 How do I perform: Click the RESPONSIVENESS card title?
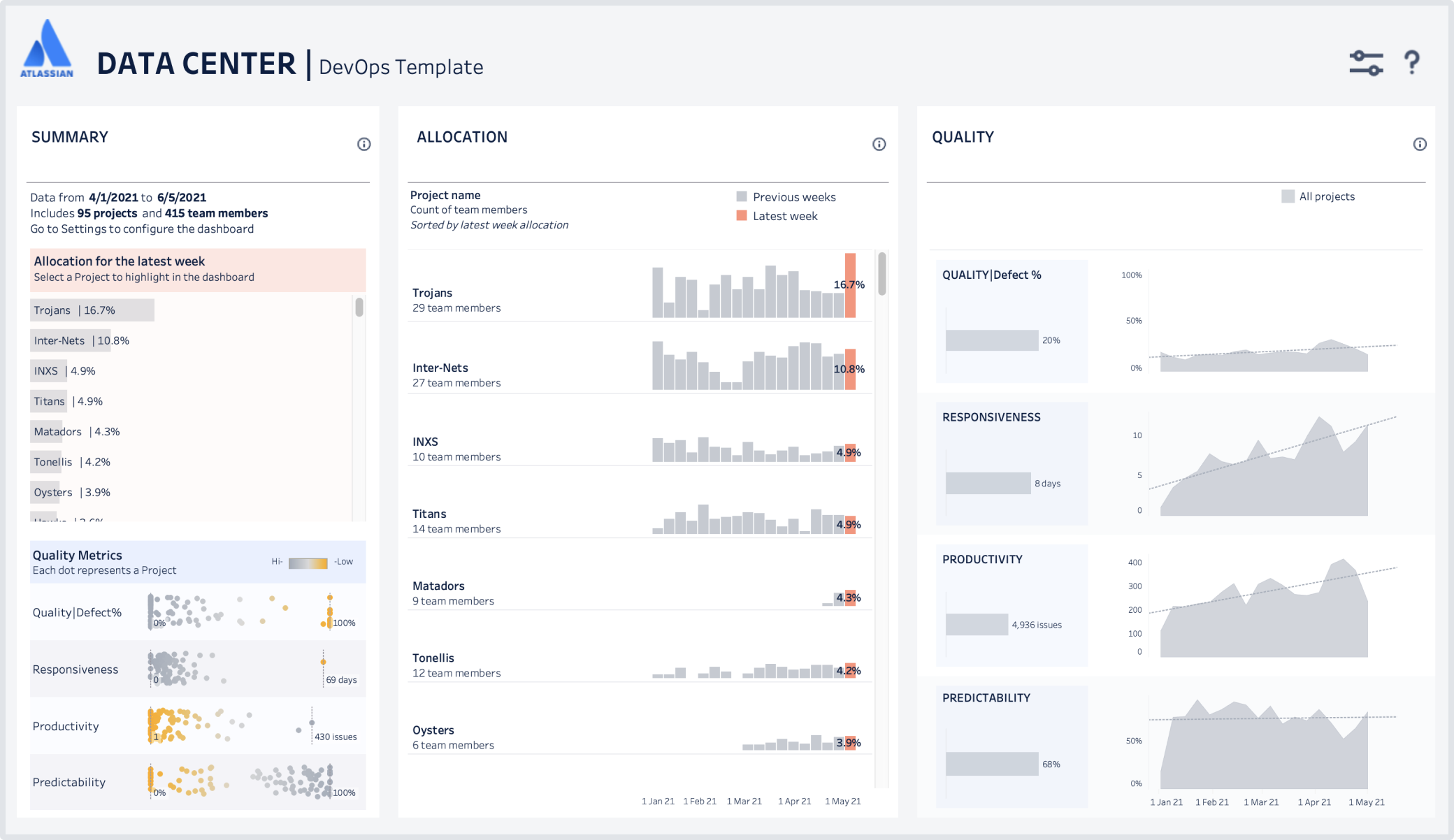pos(991,417)
